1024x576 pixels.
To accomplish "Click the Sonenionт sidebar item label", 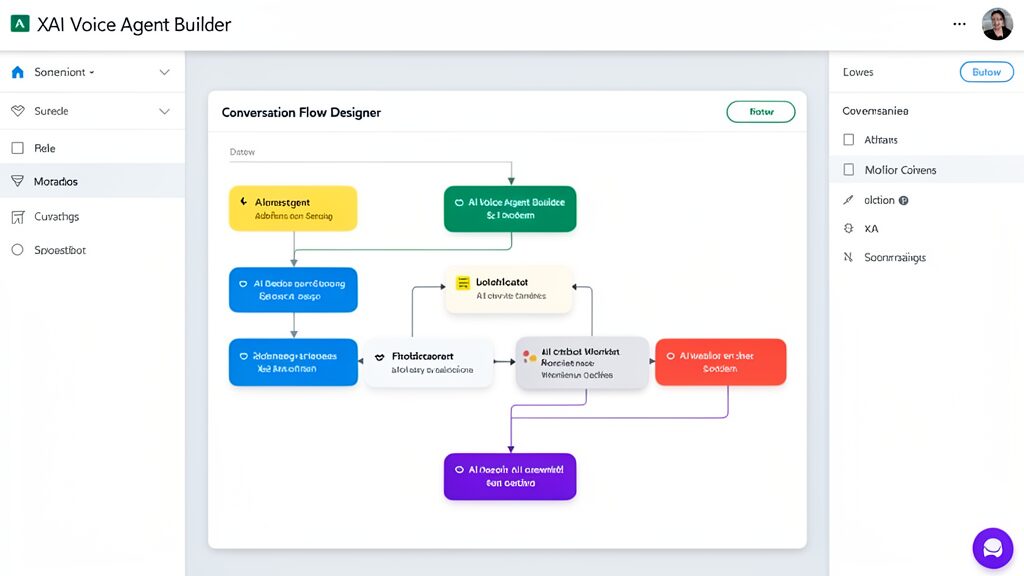I will click(59, 72).
